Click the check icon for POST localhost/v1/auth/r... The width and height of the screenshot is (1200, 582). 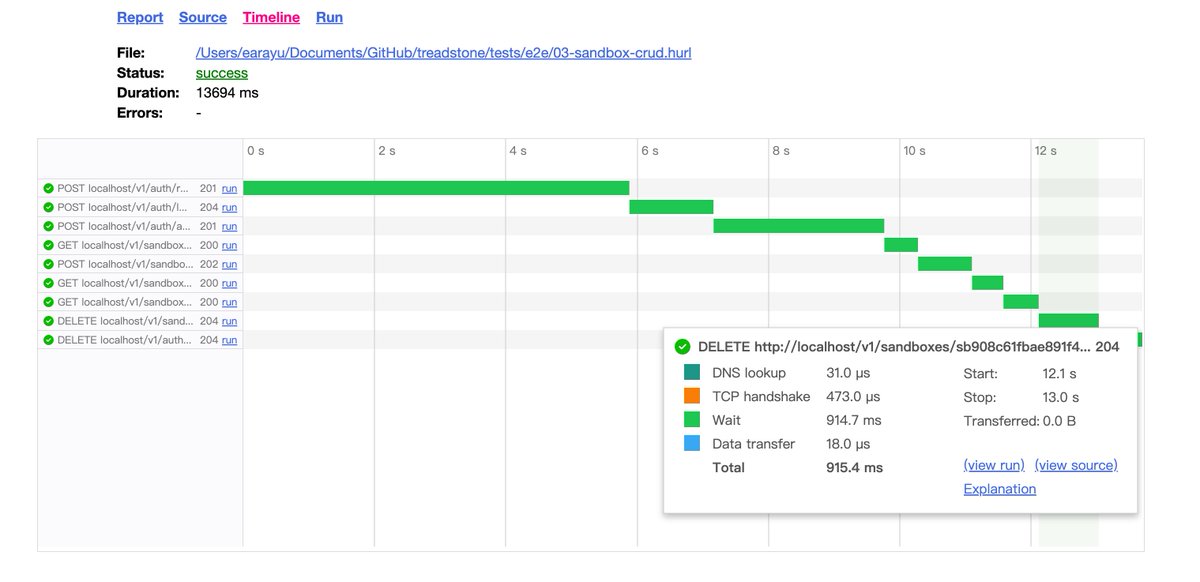(48, 188)
